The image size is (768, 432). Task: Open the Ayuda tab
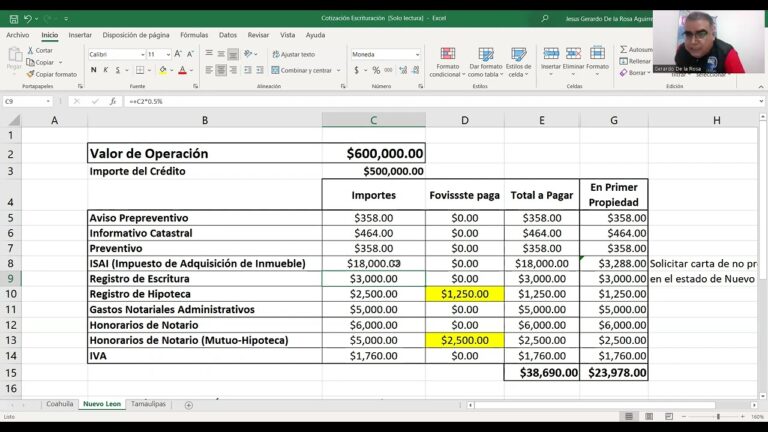point(315,35)
